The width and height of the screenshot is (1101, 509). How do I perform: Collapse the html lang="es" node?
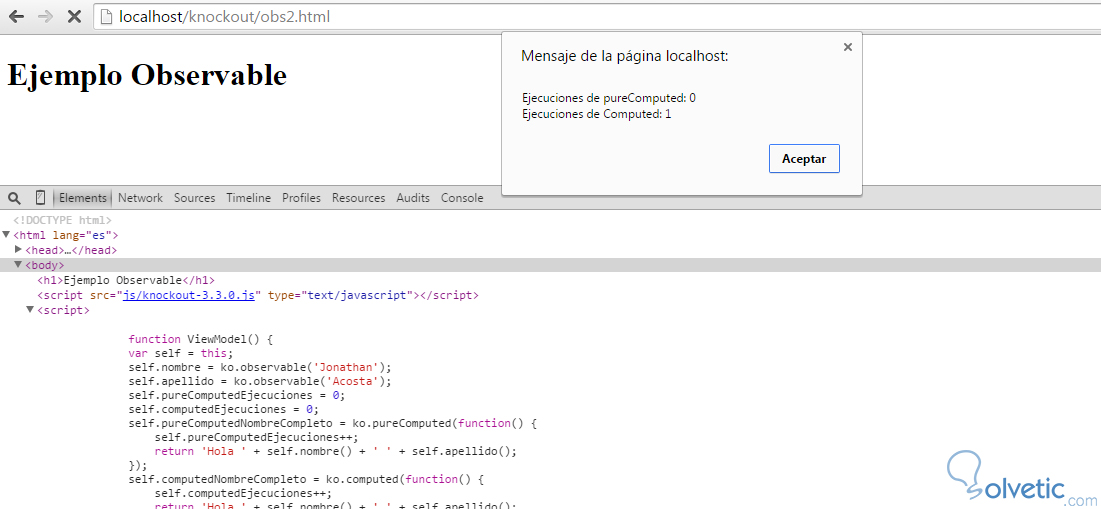pos(6,234)
